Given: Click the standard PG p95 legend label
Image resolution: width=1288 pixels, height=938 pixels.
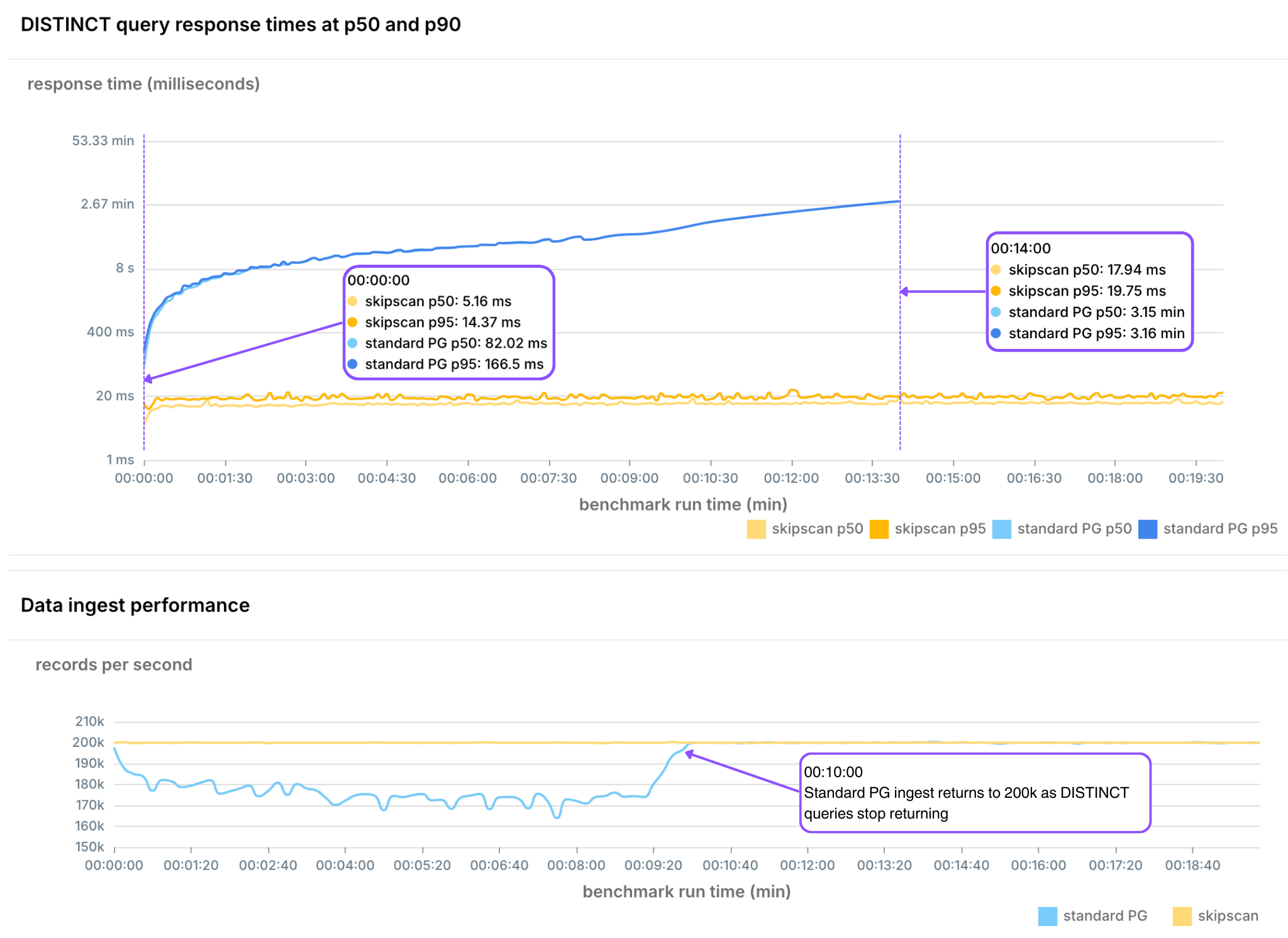Looking at the screenshot, I should (x=1219, y=529).
